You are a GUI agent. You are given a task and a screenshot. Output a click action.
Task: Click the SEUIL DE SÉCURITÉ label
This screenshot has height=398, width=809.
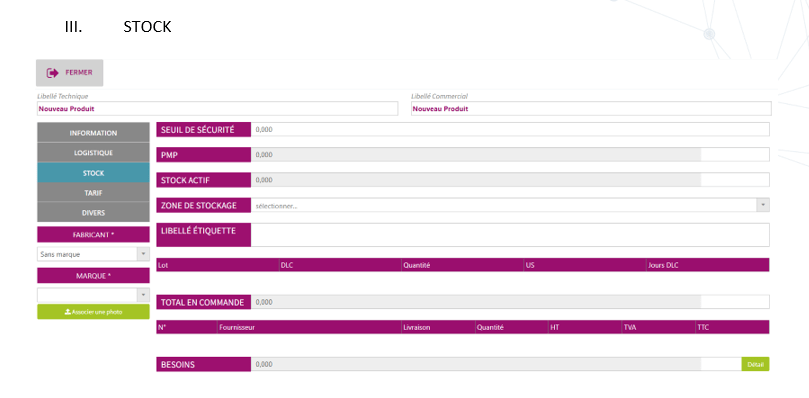(x=204, y=130)
